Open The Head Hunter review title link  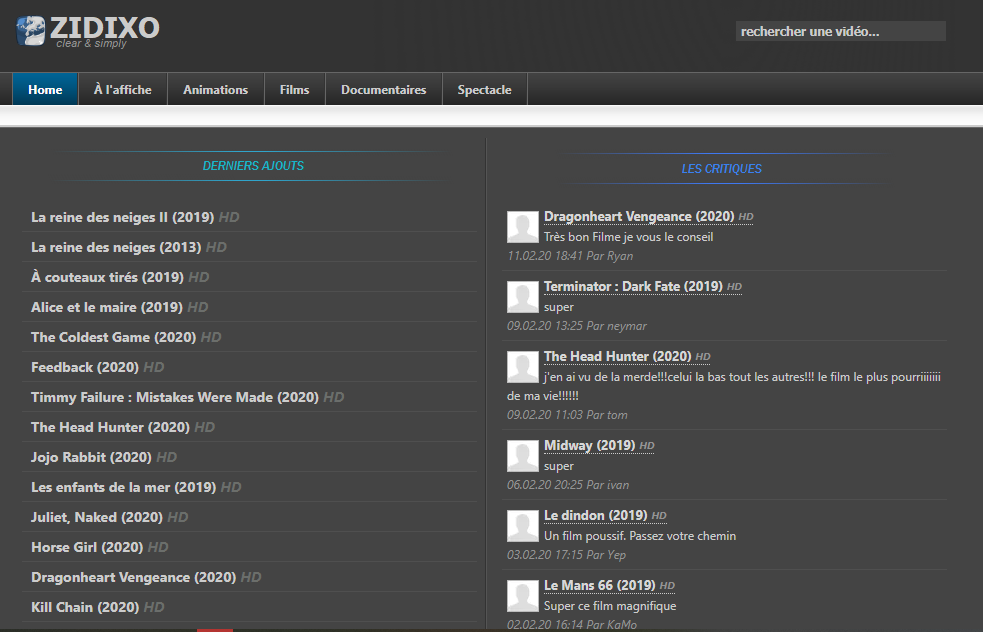[627, 357]
